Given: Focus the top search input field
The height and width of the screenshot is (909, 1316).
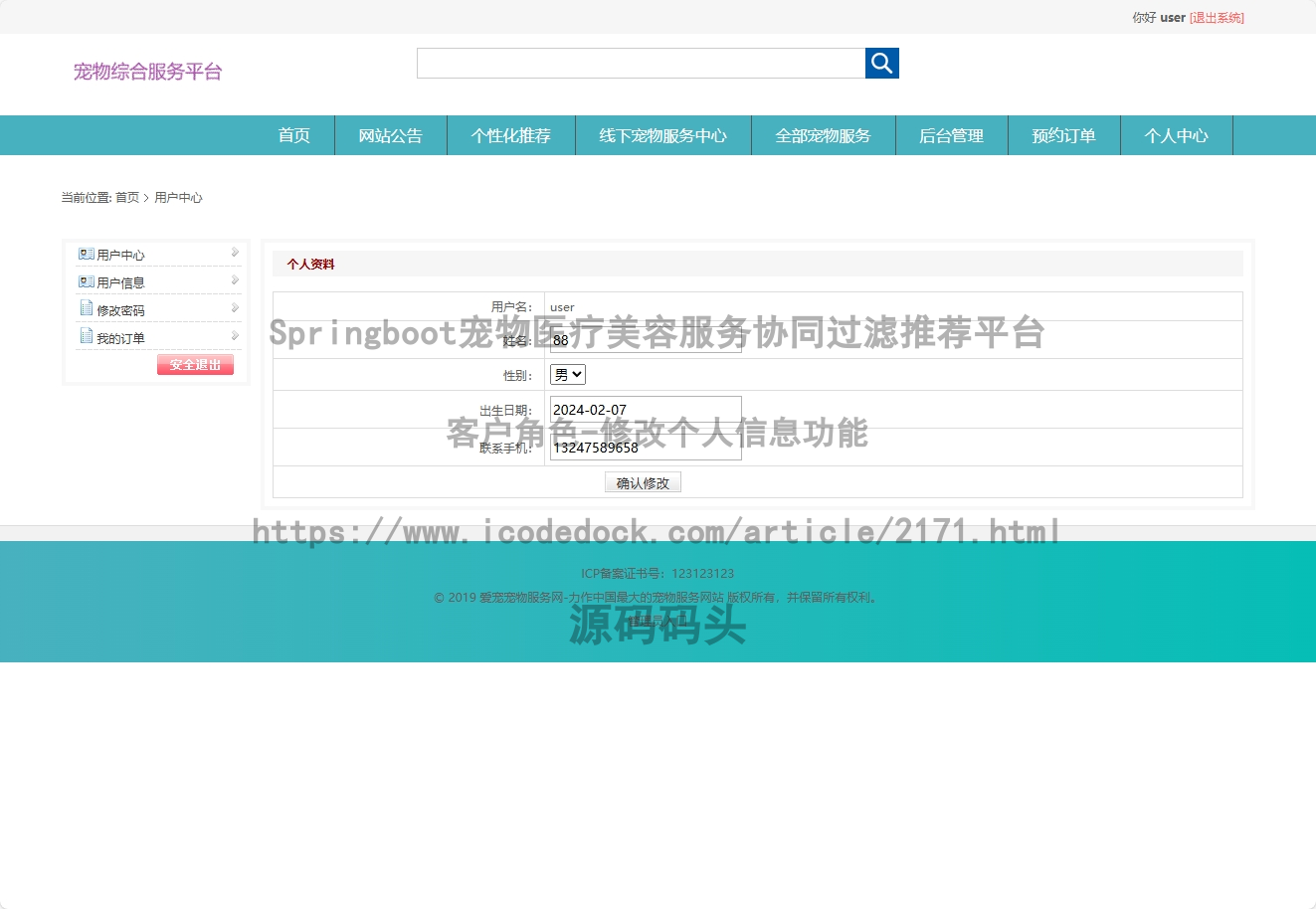Looking at the screenshot, I should (642, 63).
